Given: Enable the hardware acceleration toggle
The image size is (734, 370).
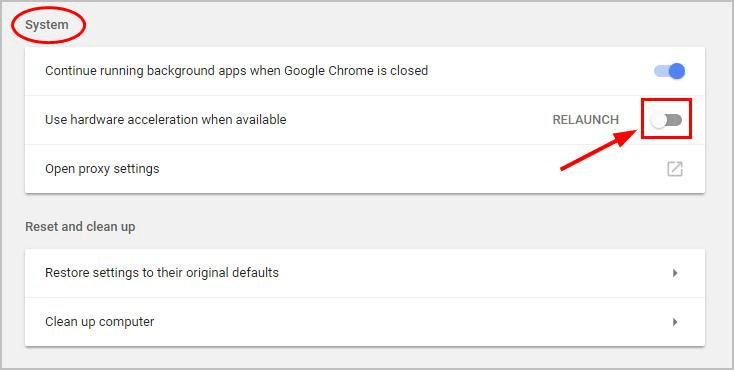Looking at the screenshot, I should point(667,120).
